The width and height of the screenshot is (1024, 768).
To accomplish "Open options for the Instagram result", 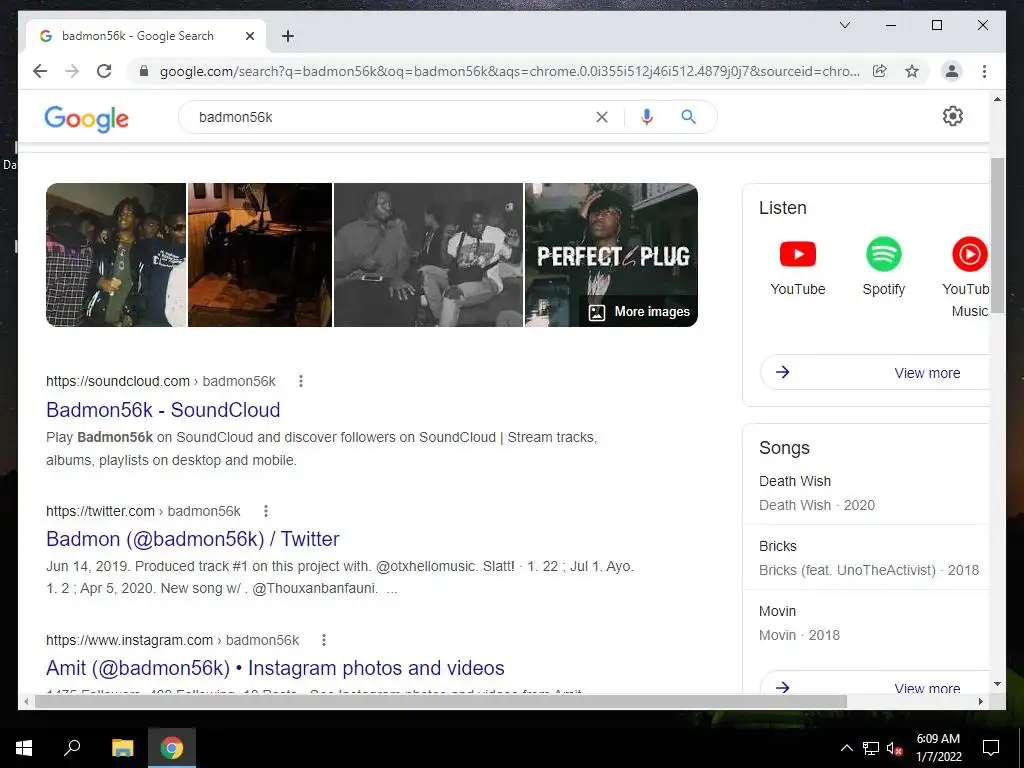I will (x=323, y=640).
